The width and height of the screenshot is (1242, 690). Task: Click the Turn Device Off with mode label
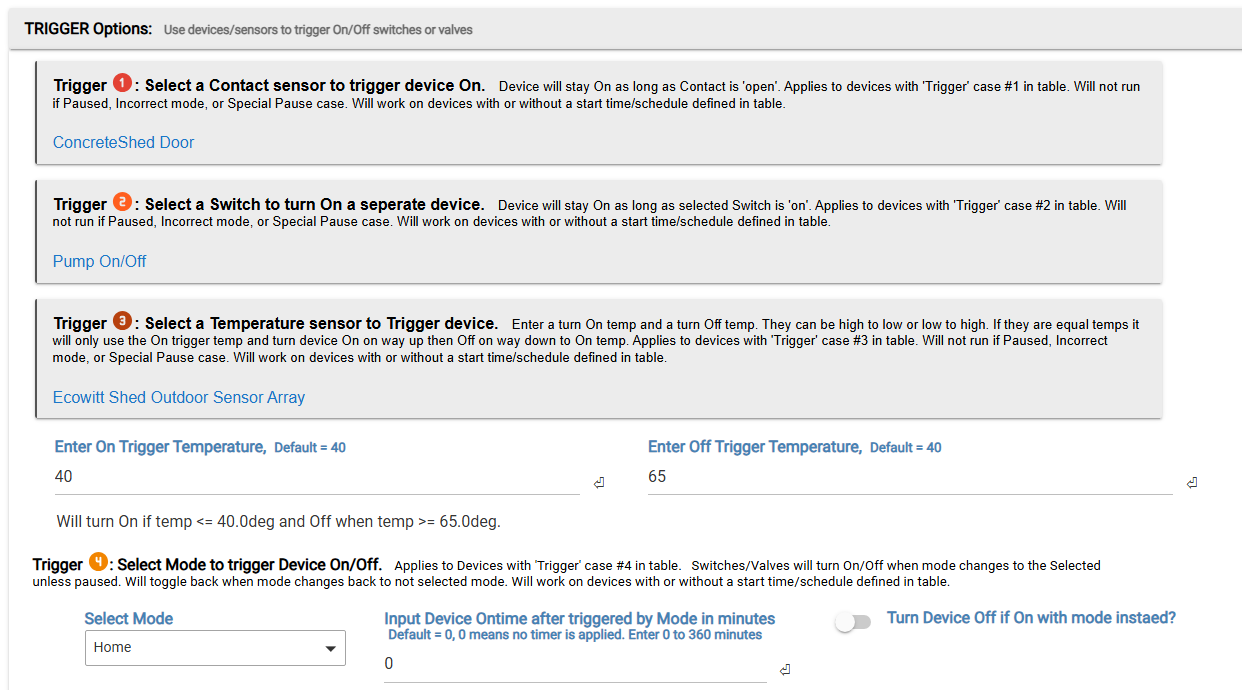point(1031,618)
